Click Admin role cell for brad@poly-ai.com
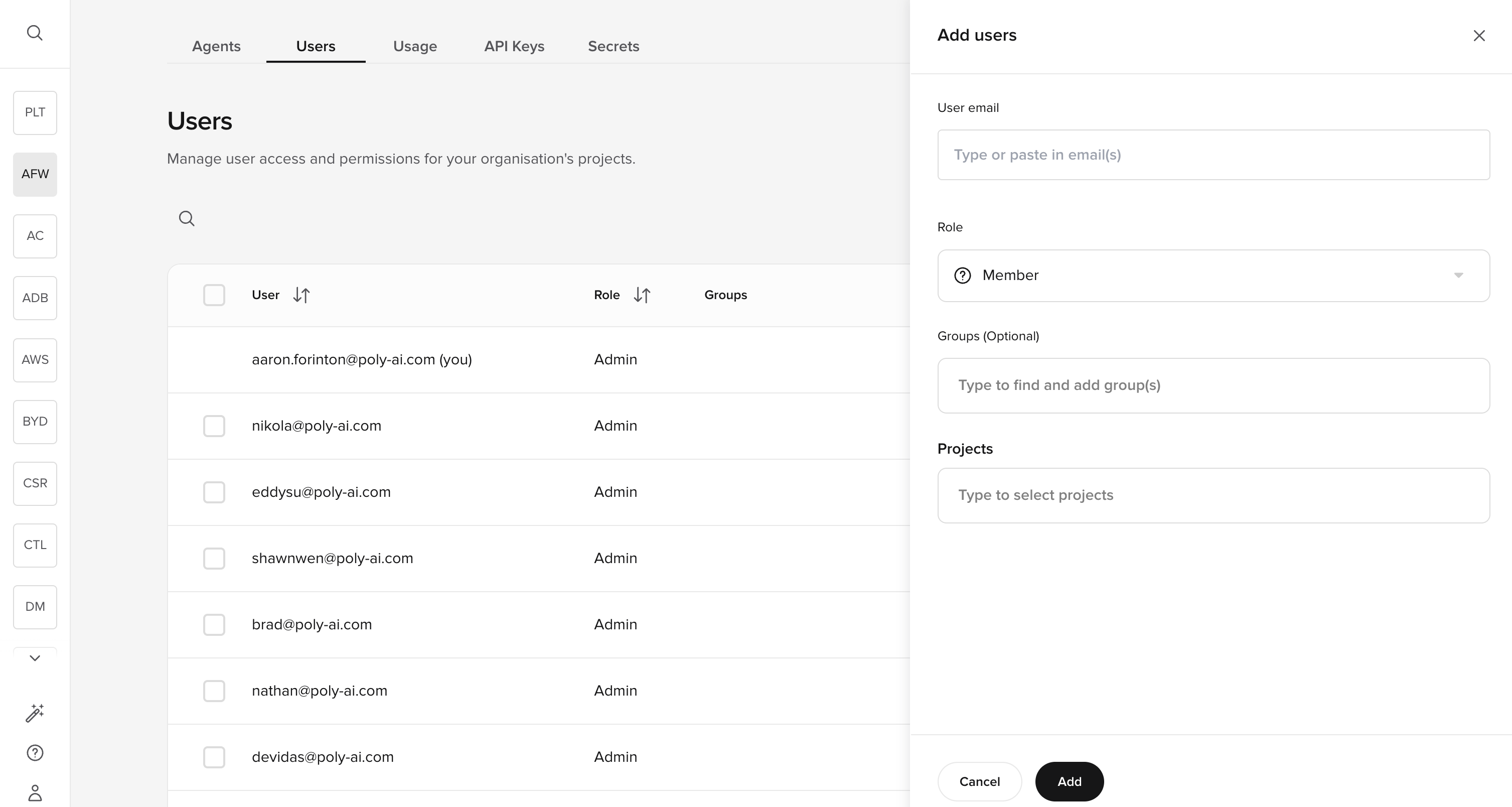This screenshot has height=807, width=1512. (x=615, y=625)
